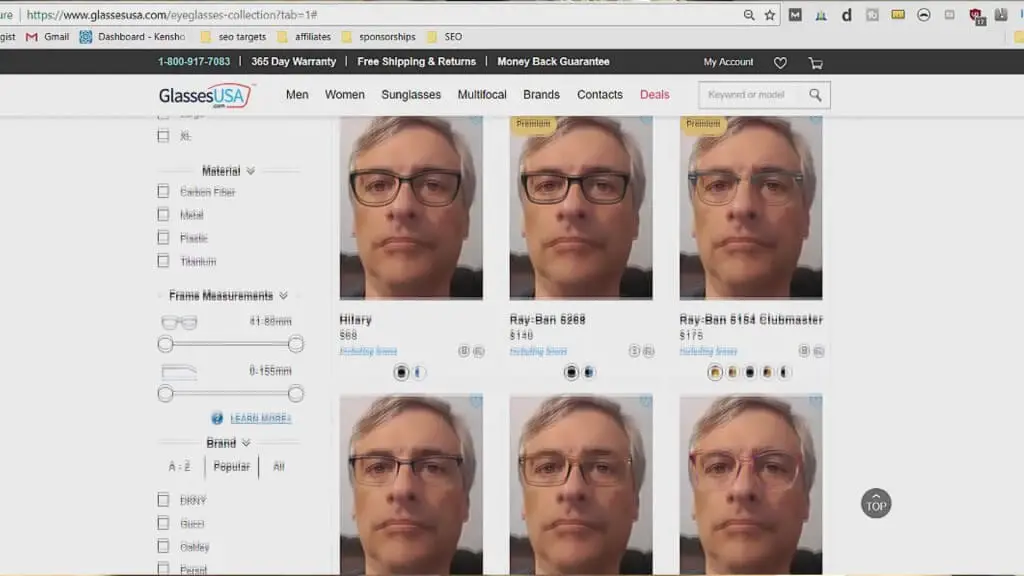Click lens width glasses icon
Viewport: 1024px width, 576px height.
pyautogui.click(x=179, y=322)
